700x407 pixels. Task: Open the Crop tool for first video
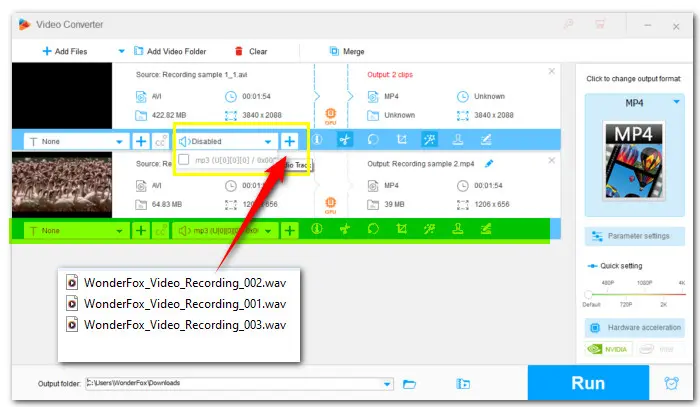pos(402,140)
